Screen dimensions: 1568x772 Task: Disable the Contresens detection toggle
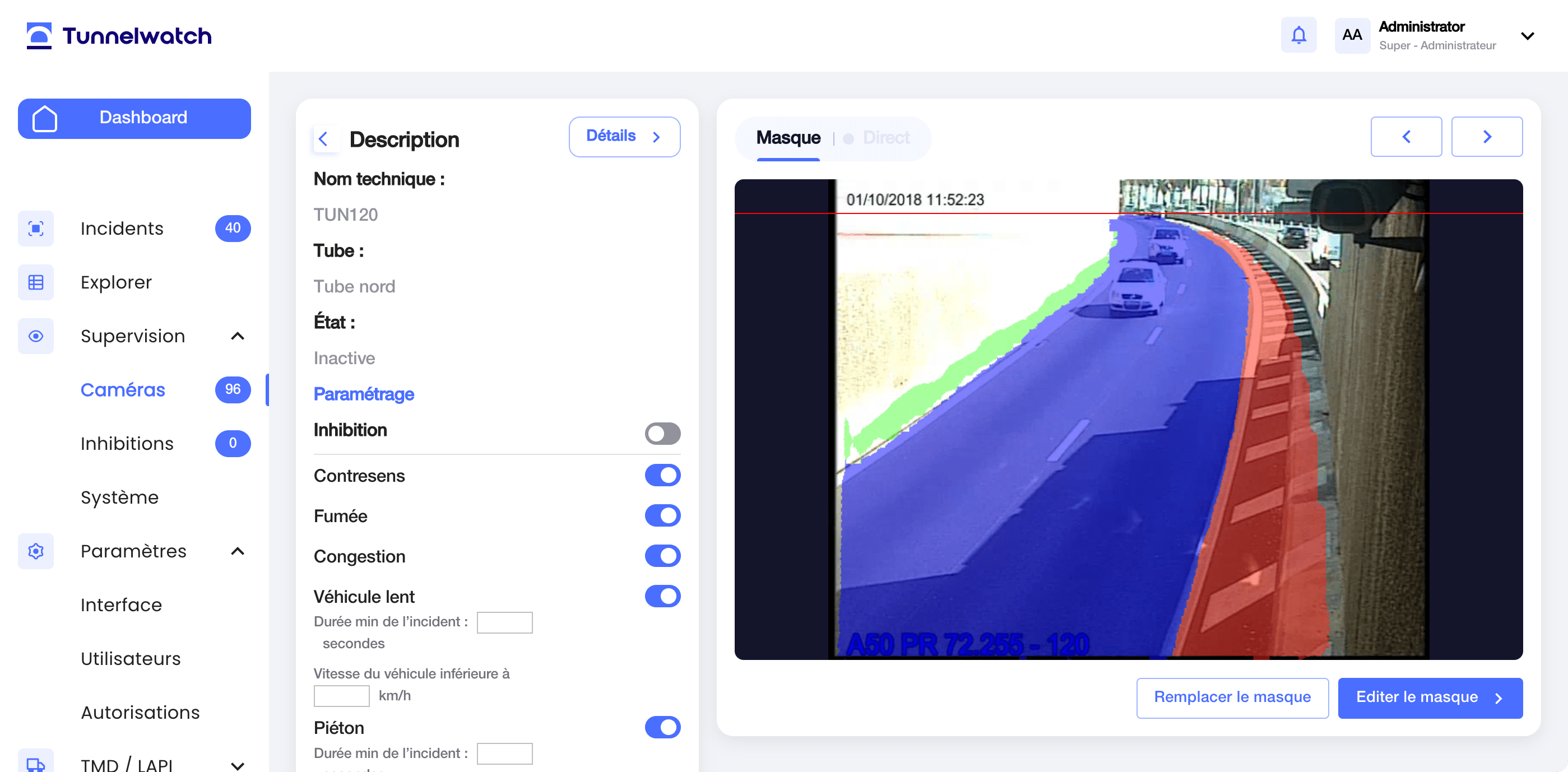tap(662, 475)
